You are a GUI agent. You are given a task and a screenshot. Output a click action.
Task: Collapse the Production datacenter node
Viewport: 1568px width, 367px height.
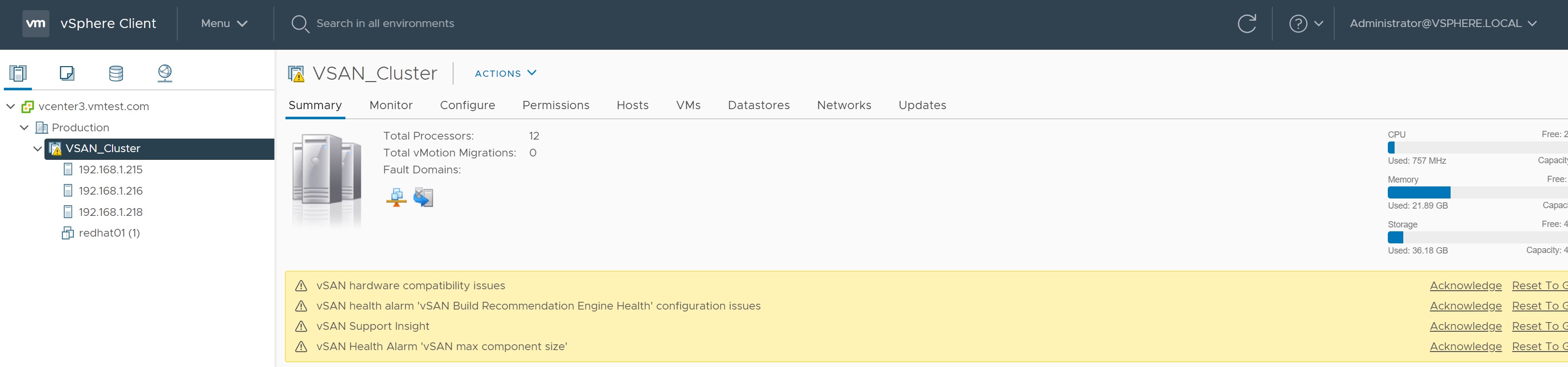24,128
